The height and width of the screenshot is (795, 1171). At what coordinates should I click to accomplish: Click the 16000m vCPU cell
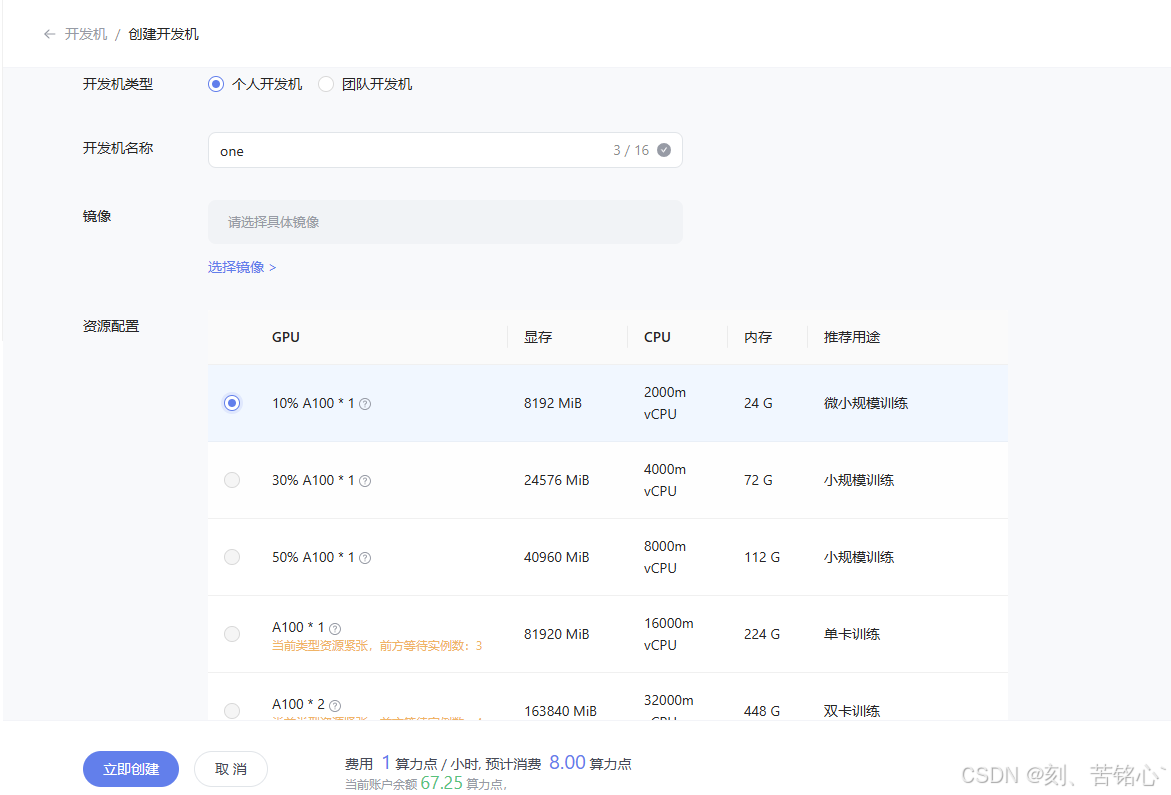coord(668,634)
